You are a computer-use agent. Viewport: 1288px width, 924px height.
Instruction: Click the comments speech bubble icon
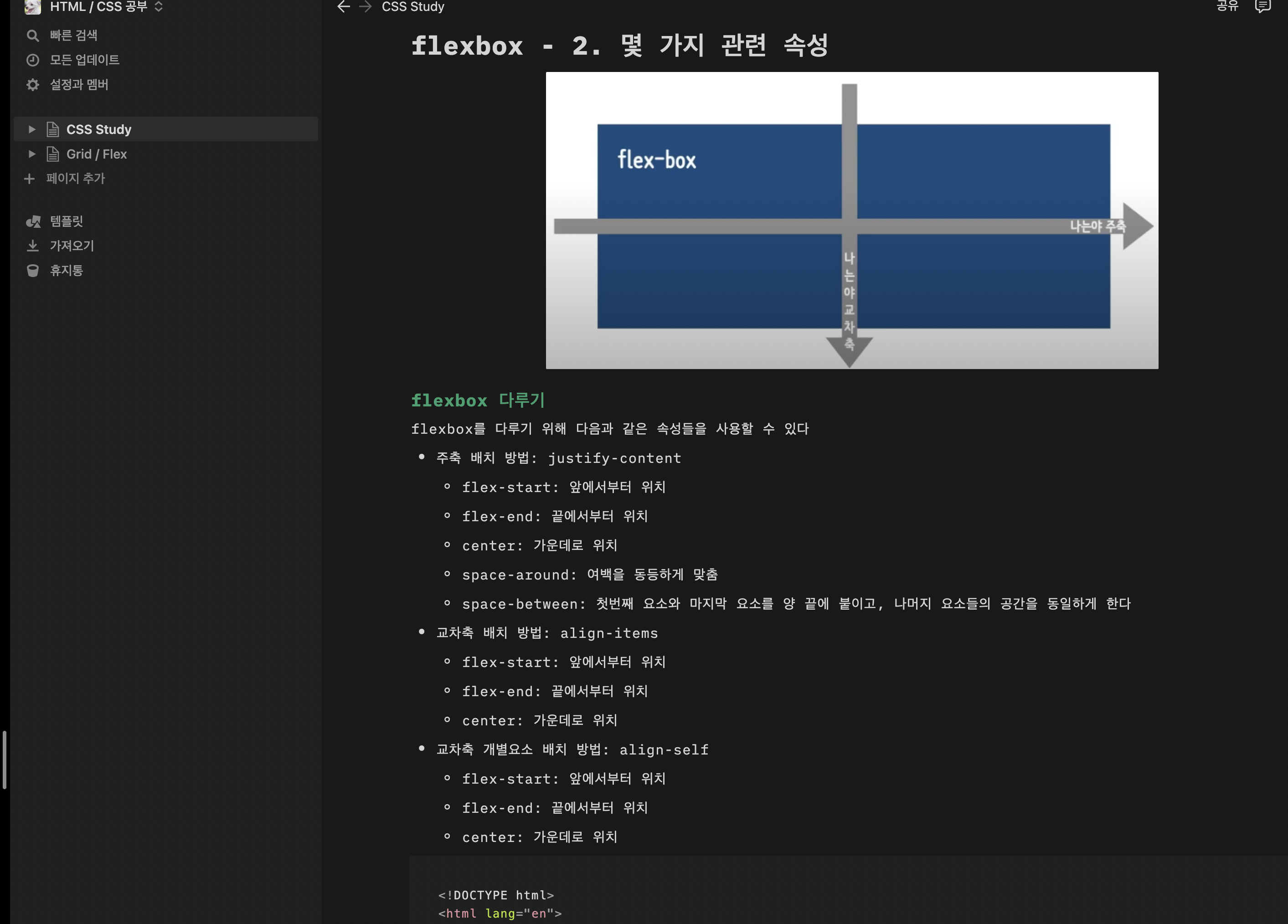(1262, 6)
